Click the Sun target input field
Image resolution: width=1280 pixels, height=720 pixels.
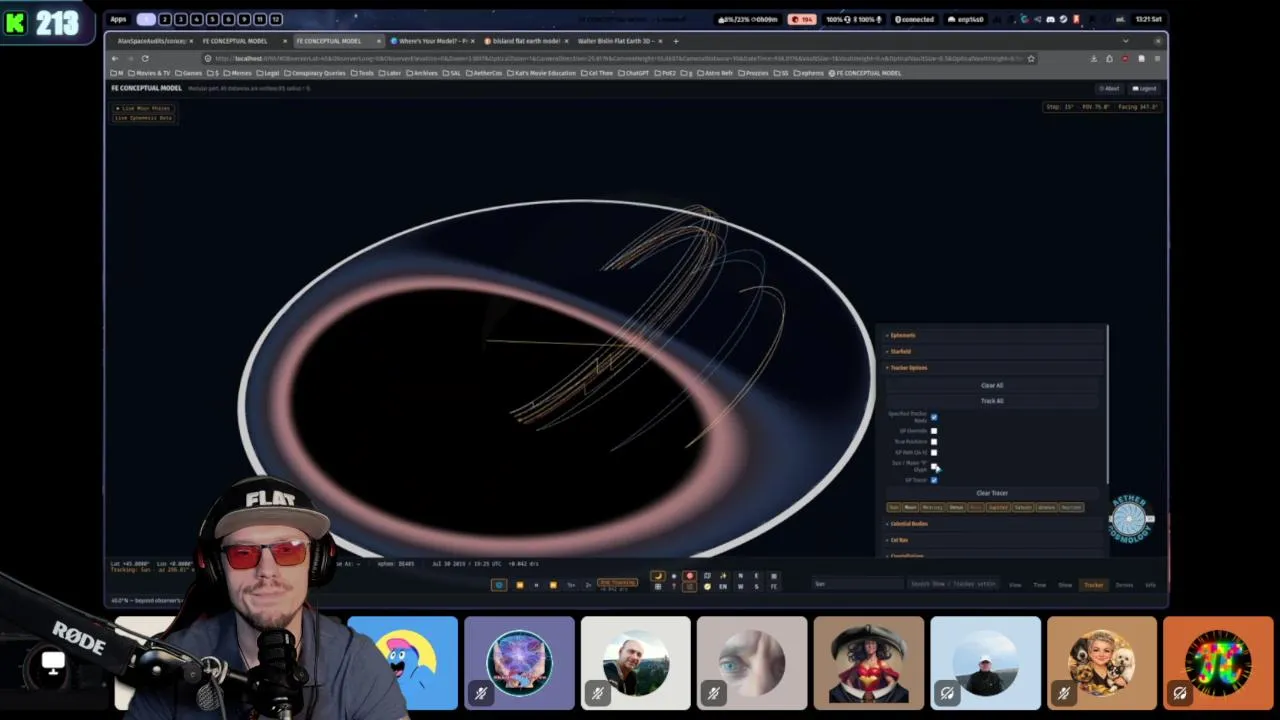[857, 584]
